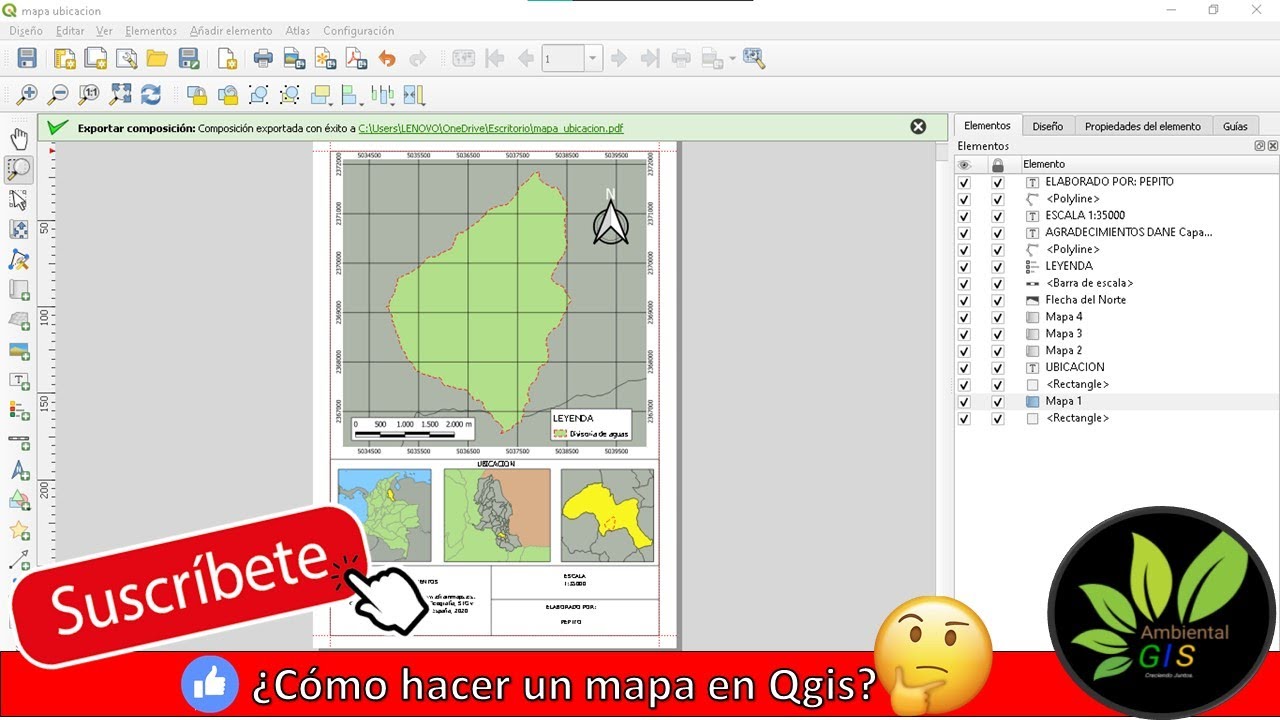Screen dimensions: 1280x720
Task: Open the Editar menu
Action: click(x=70, y=31)
